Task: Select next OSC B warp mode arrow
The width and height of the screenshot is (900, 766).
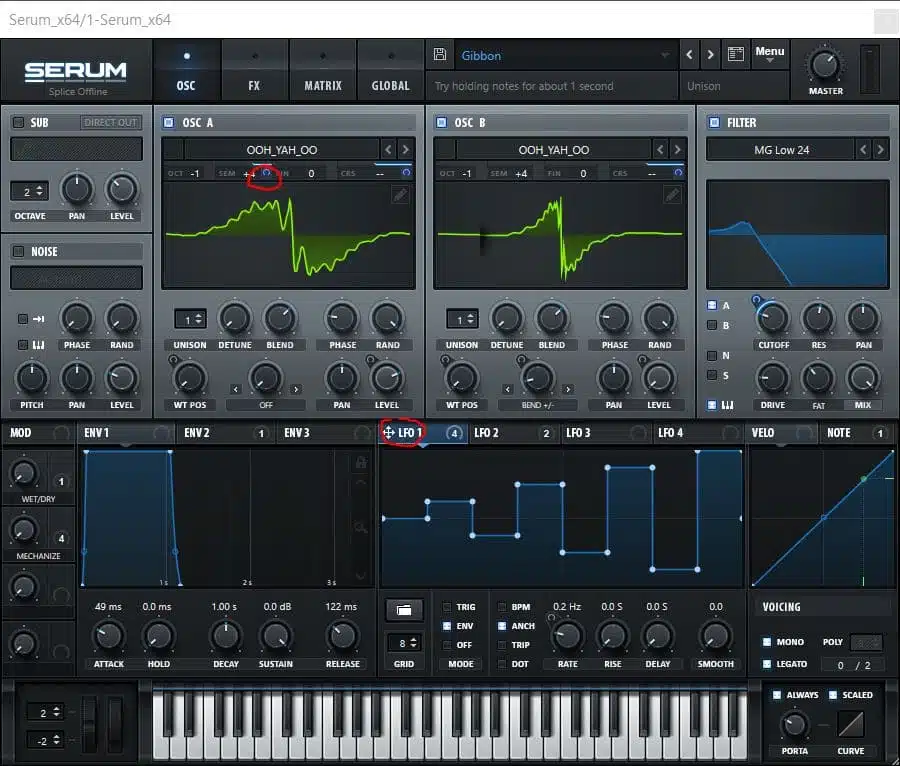Action: [568, 389]
